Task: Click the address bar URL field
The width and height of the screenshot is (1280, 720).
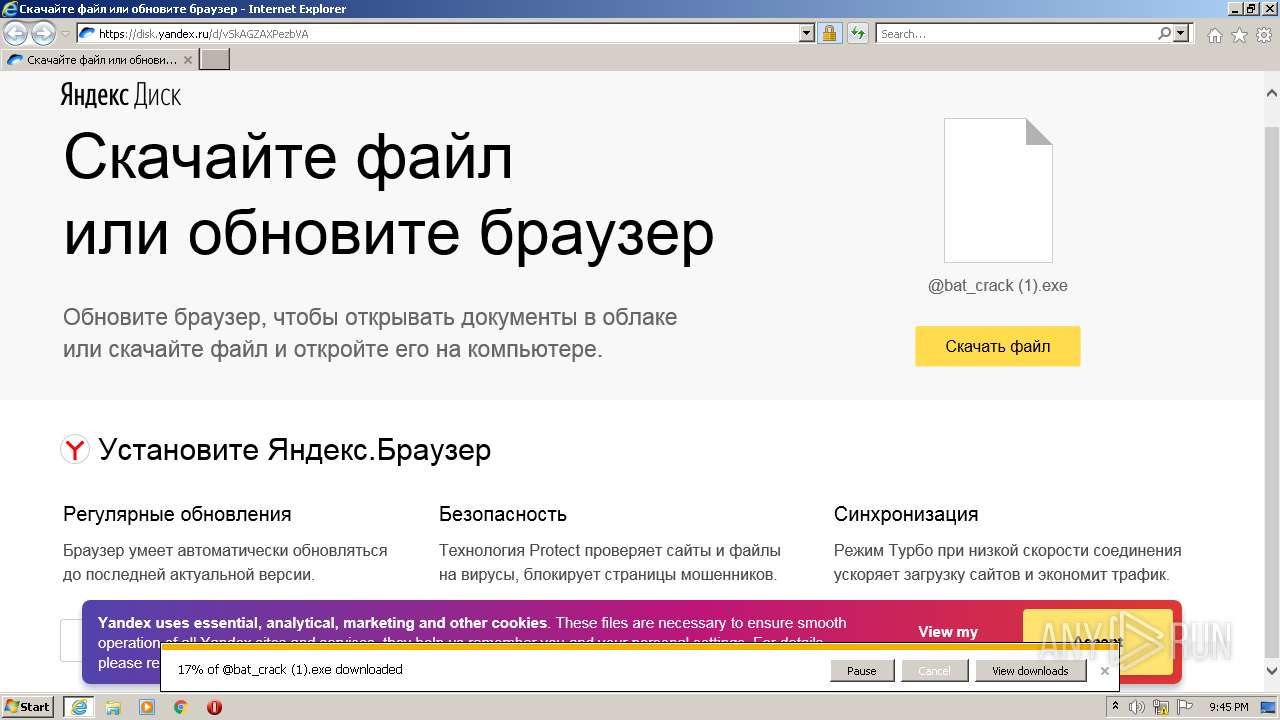Action: point(438,34)
